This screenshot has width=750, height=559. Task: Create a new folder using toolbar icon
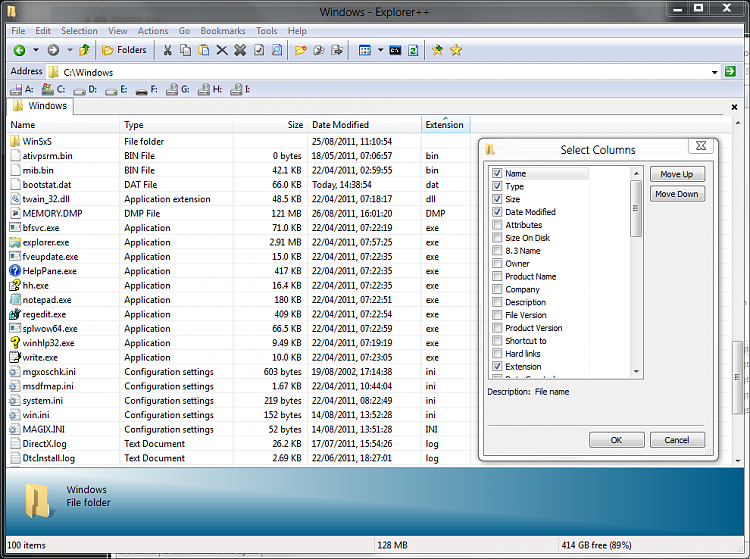point(300,50)
